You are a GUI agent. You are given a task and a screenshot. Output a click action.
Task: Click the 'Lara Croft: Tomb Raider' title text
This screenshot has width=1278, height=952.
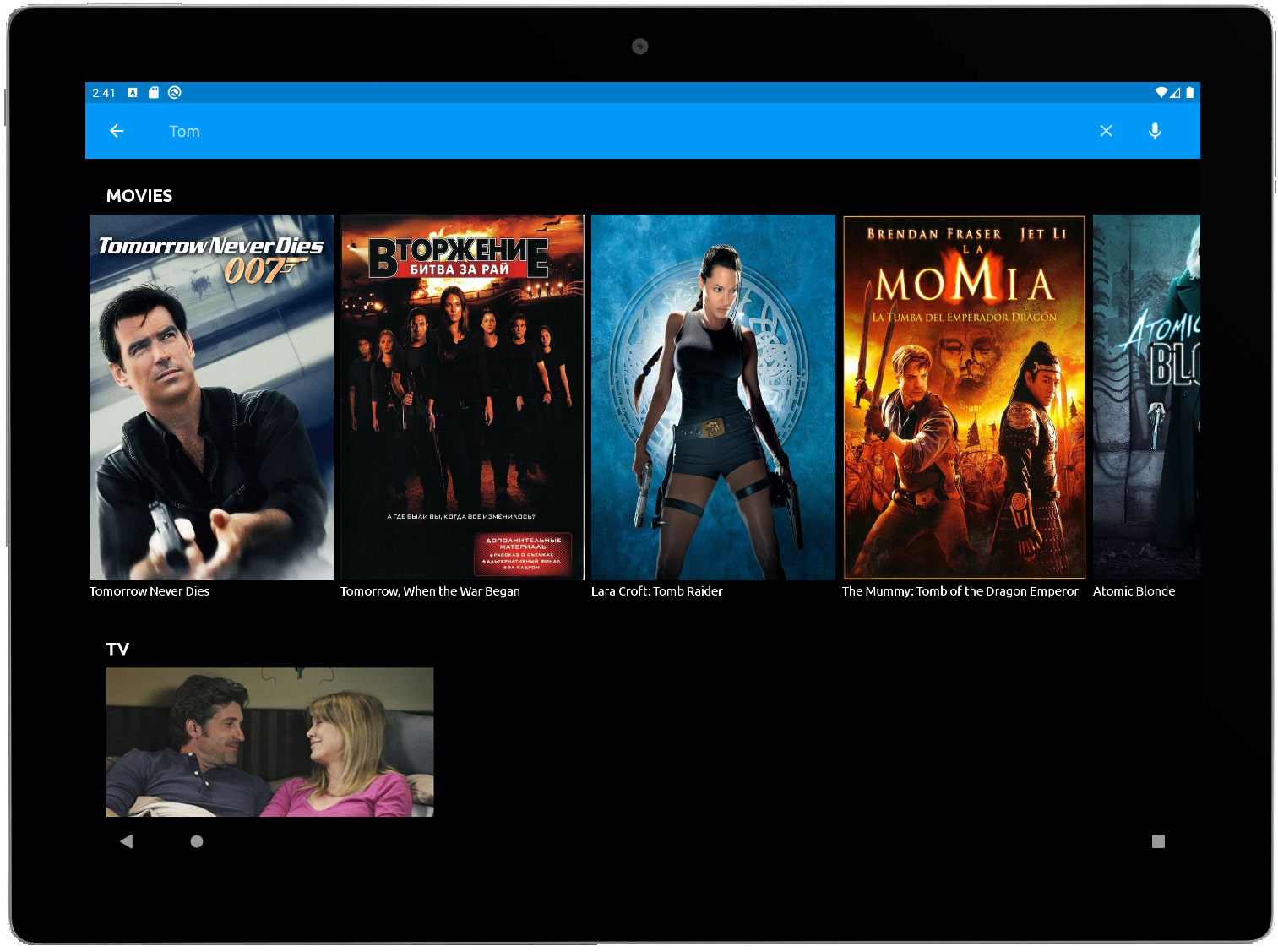[x=657, y=591]
